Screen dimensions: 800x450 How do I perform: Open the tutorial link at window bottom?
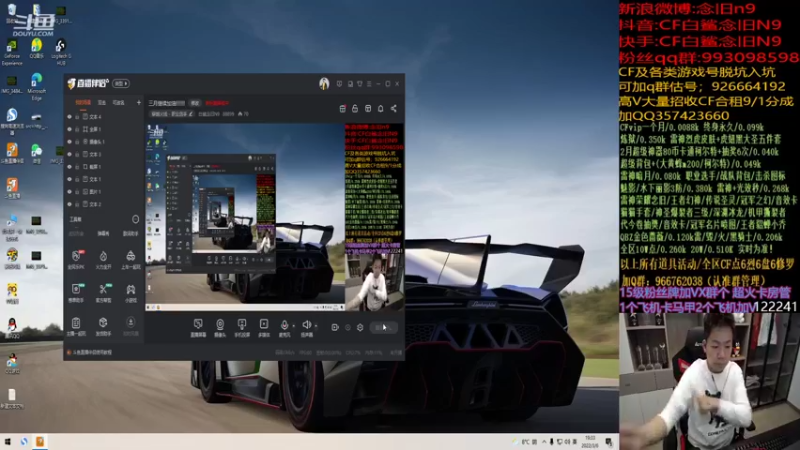pos(91,353)
